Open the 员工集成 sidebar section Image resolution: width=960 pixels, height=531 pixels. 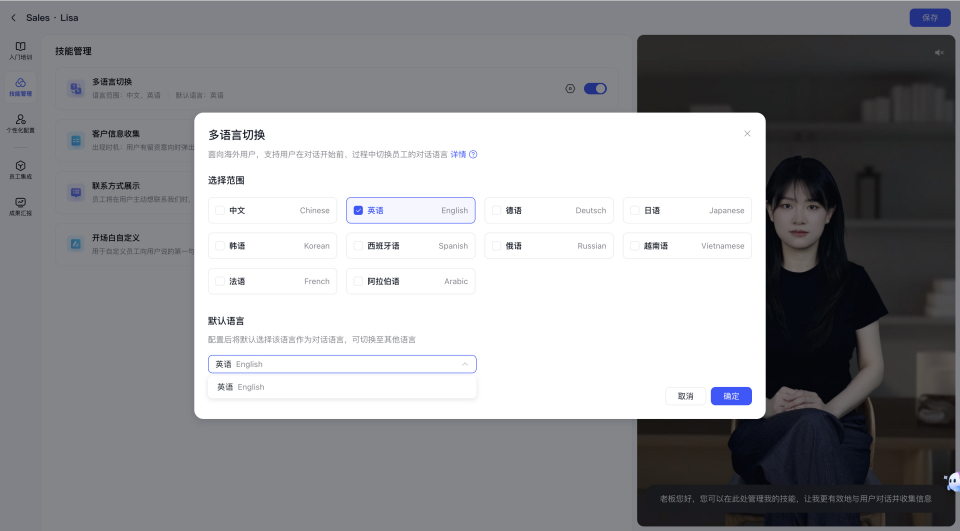[x=20, y=169]
